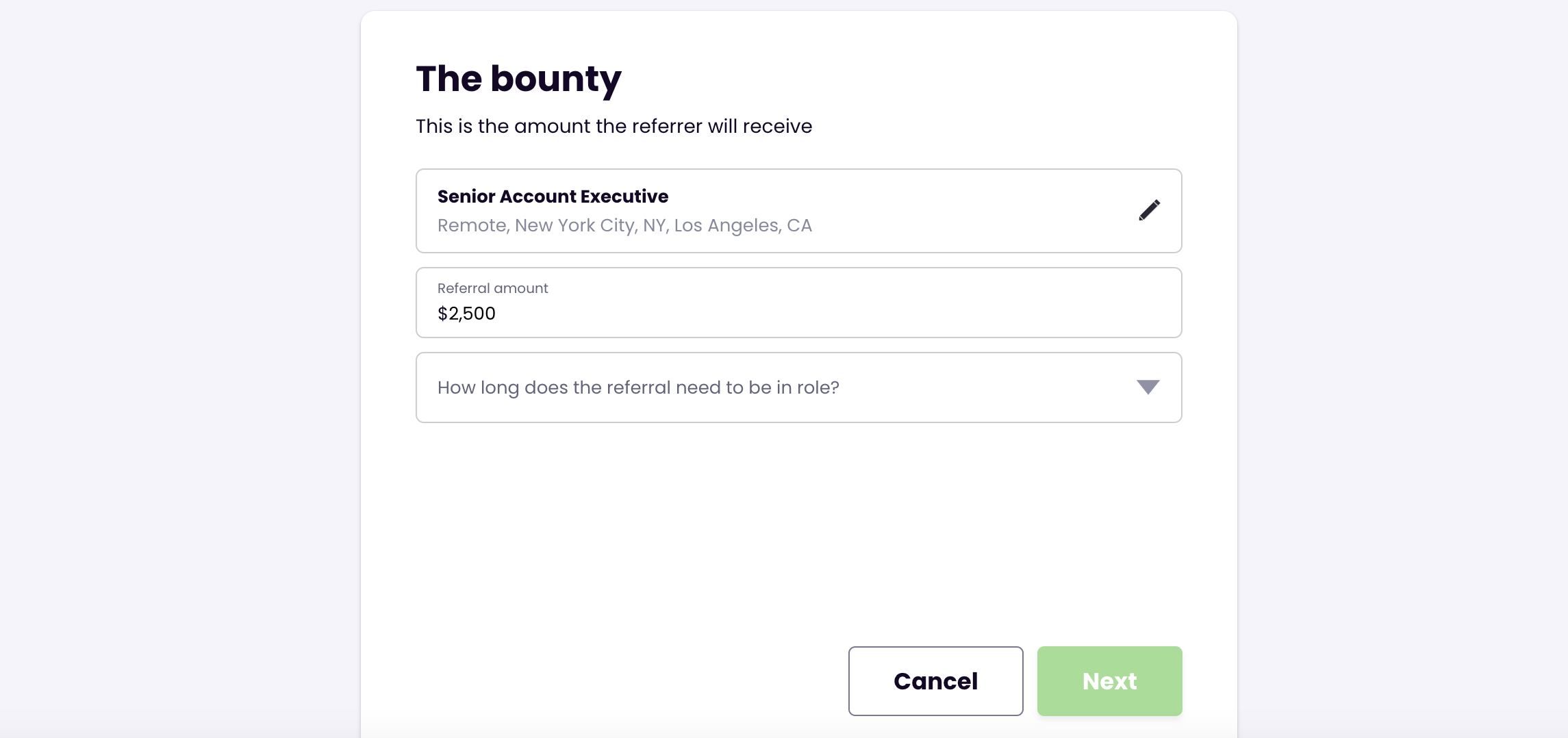The width and height of the screenshot is (1568, 738).
Task: Click 'The bounty' heading
Action: [518, 79]
